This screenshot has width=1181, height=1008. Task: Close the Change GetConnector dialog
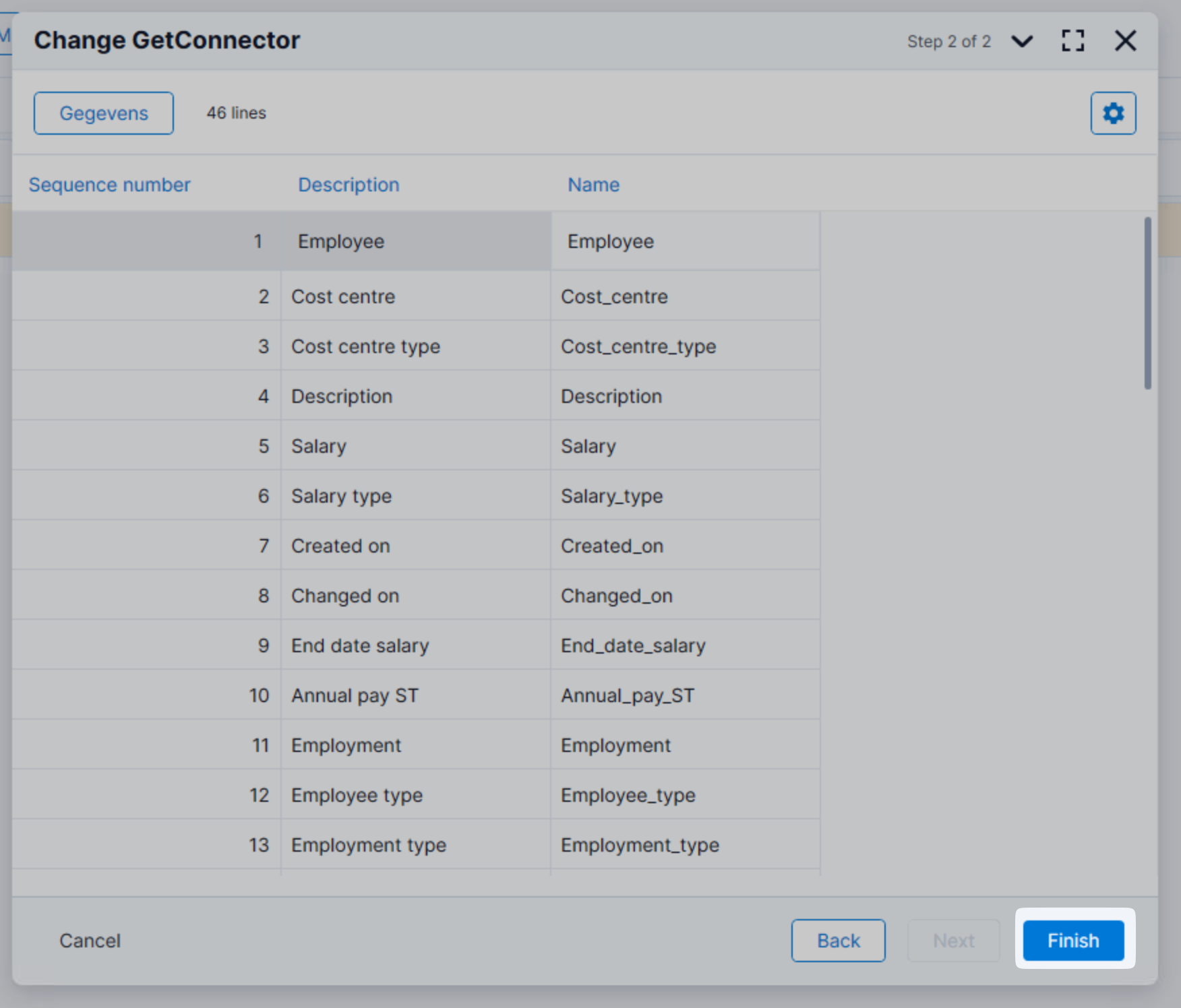(x=1124, y=41)
